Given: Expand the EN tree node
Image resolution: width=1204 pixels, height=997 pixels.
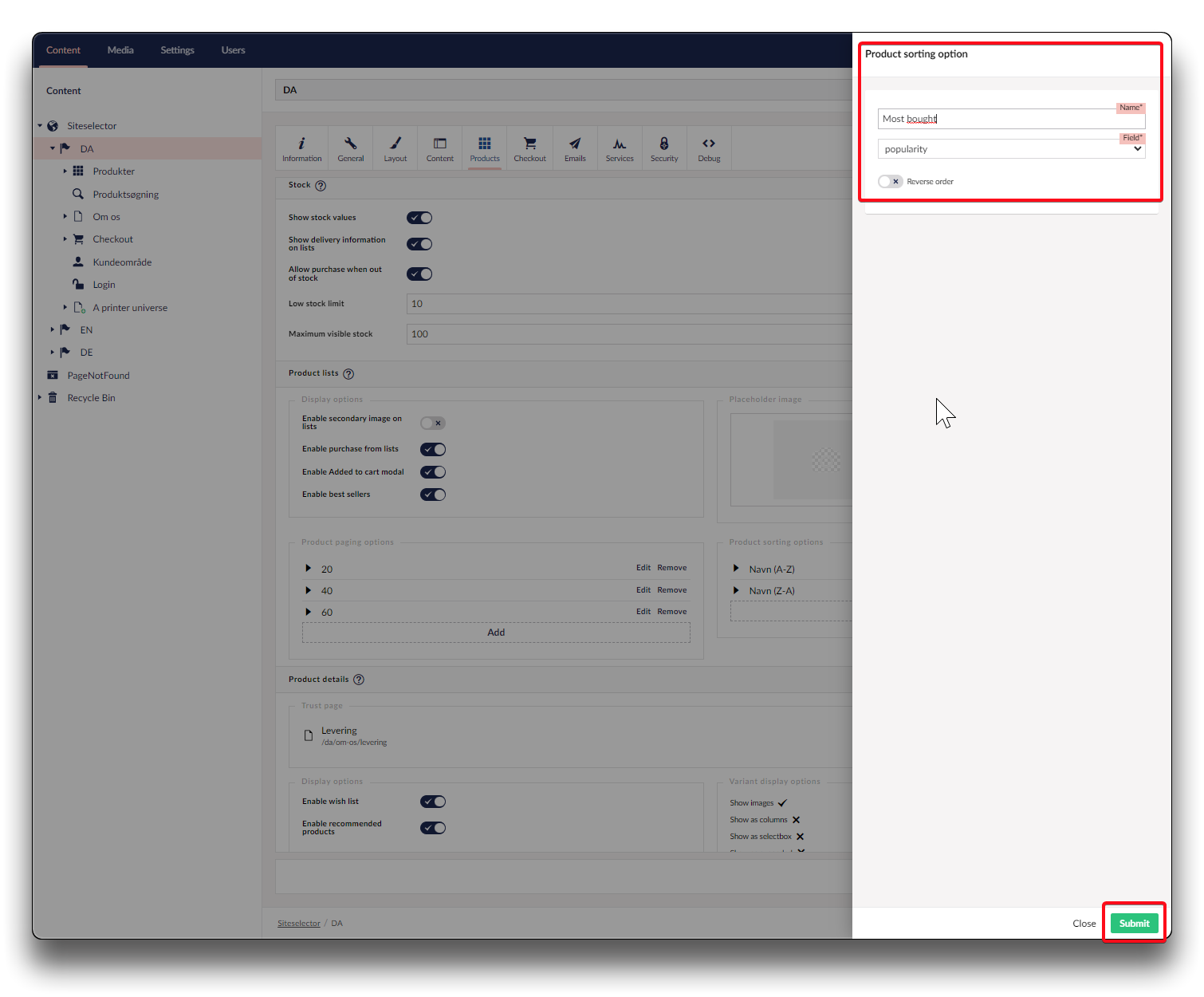Looking at the screenshot, I should [53, 329].
